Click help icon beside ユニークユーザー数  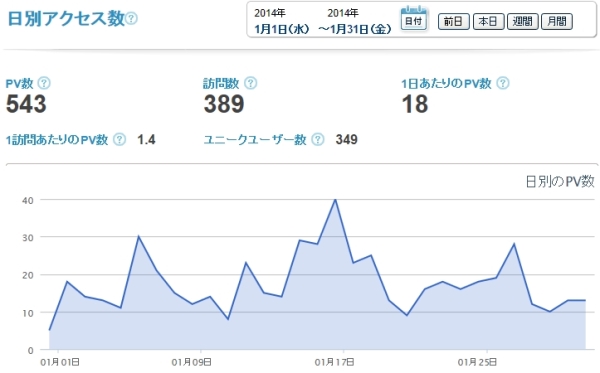[318, 140]
